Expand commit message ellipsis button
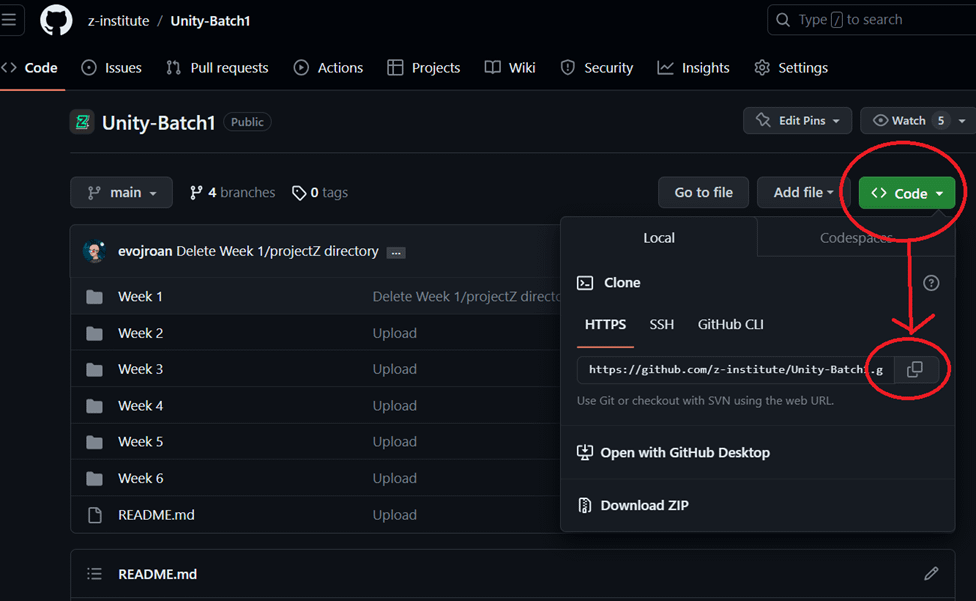This screenshot has width=976, height=601. 396,252
